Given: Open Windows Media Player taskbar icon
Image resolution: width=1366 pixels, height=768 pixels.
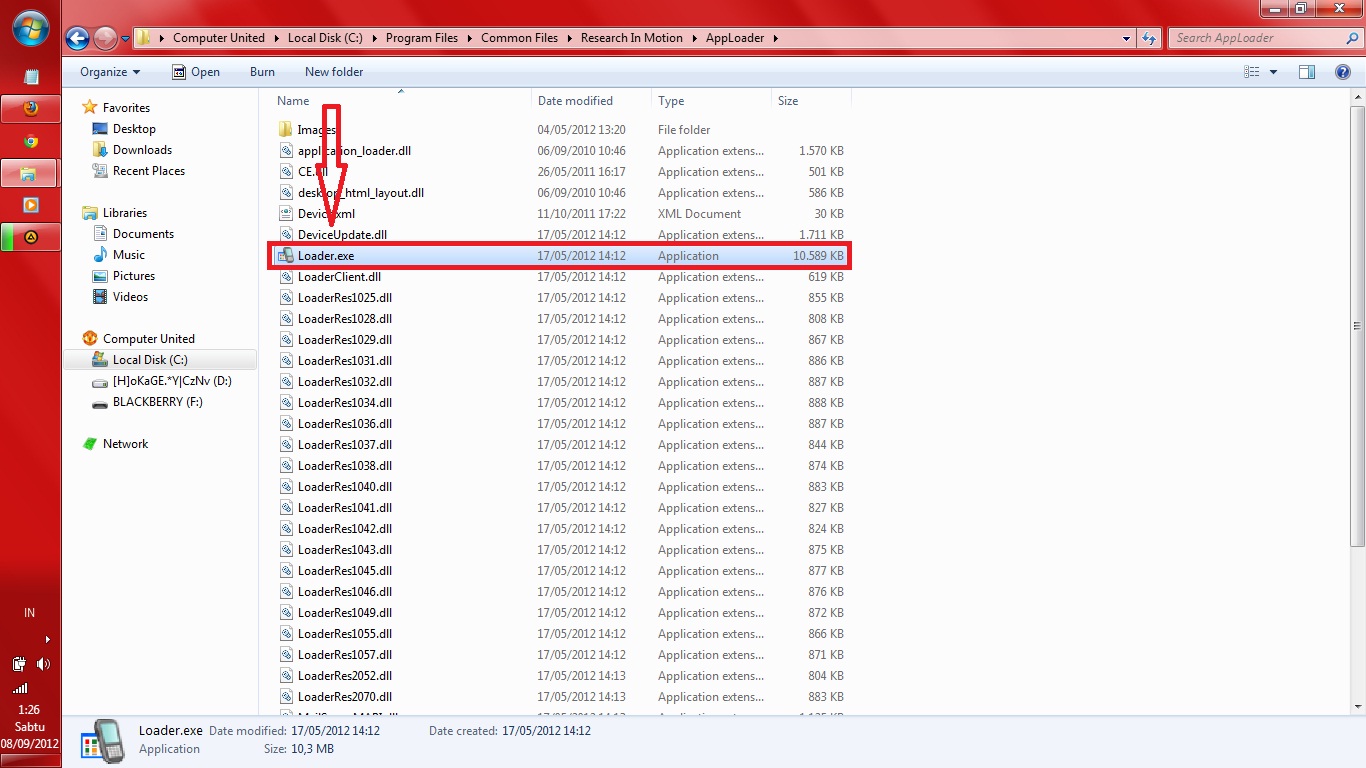Looking at the screenshot, I should point(30,205).
